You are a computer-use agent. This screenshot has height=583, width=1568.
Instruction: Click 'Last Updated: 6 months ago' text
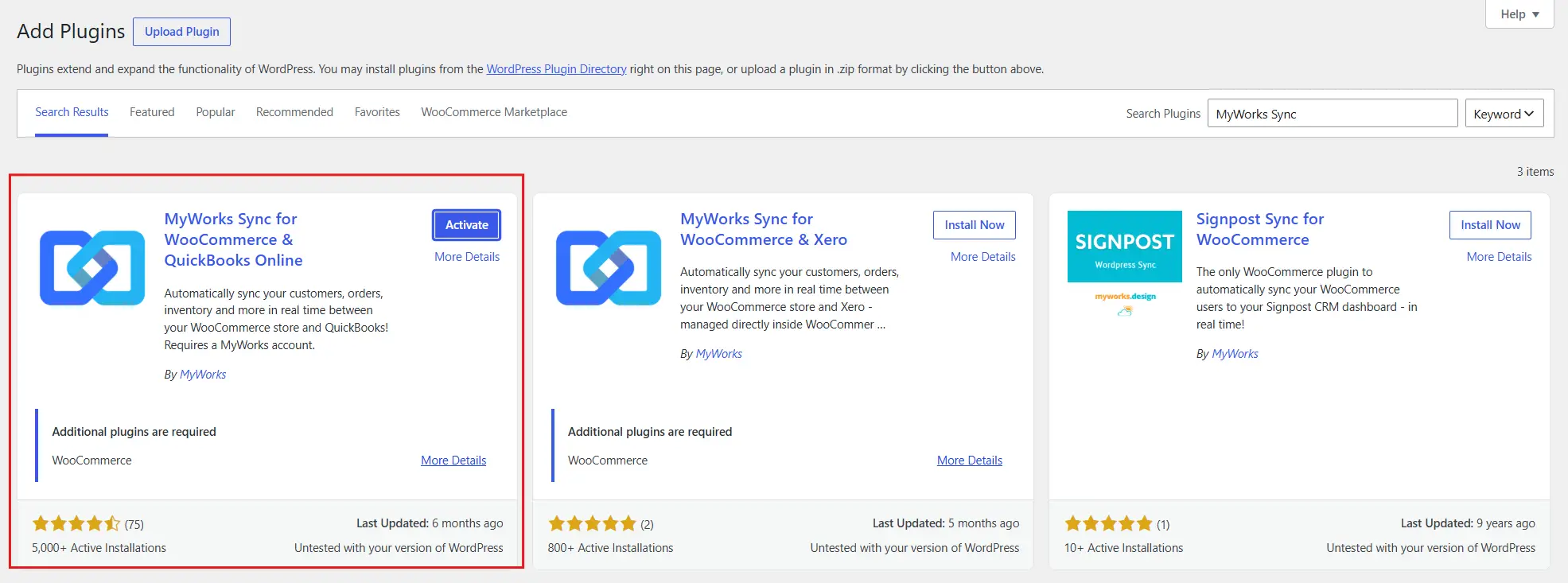click(x=430, y=523)
